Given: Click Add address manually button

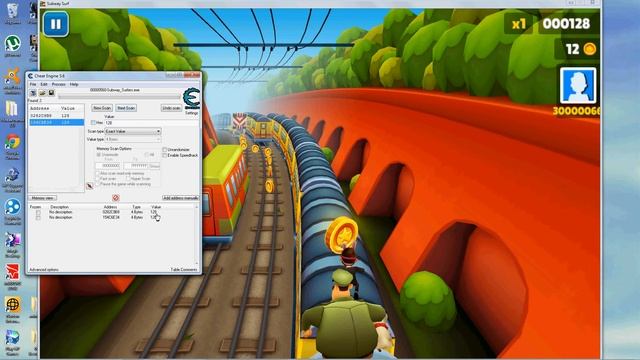Looking at the screenshot, I should tap(180, 198).
